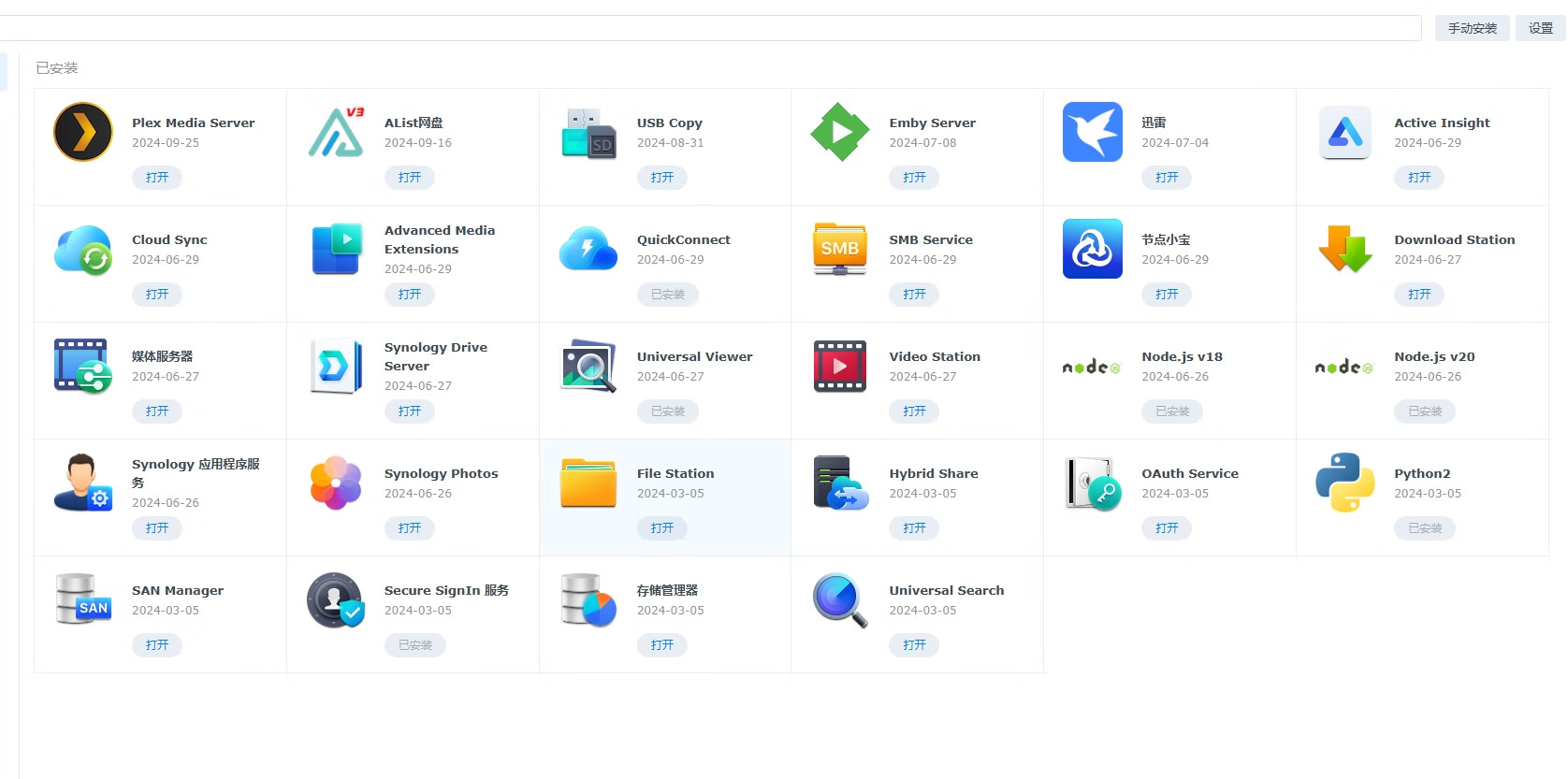
Task: Click the Node.js v18 logo
Action: pyautogui.click(x=1092, y=367)
